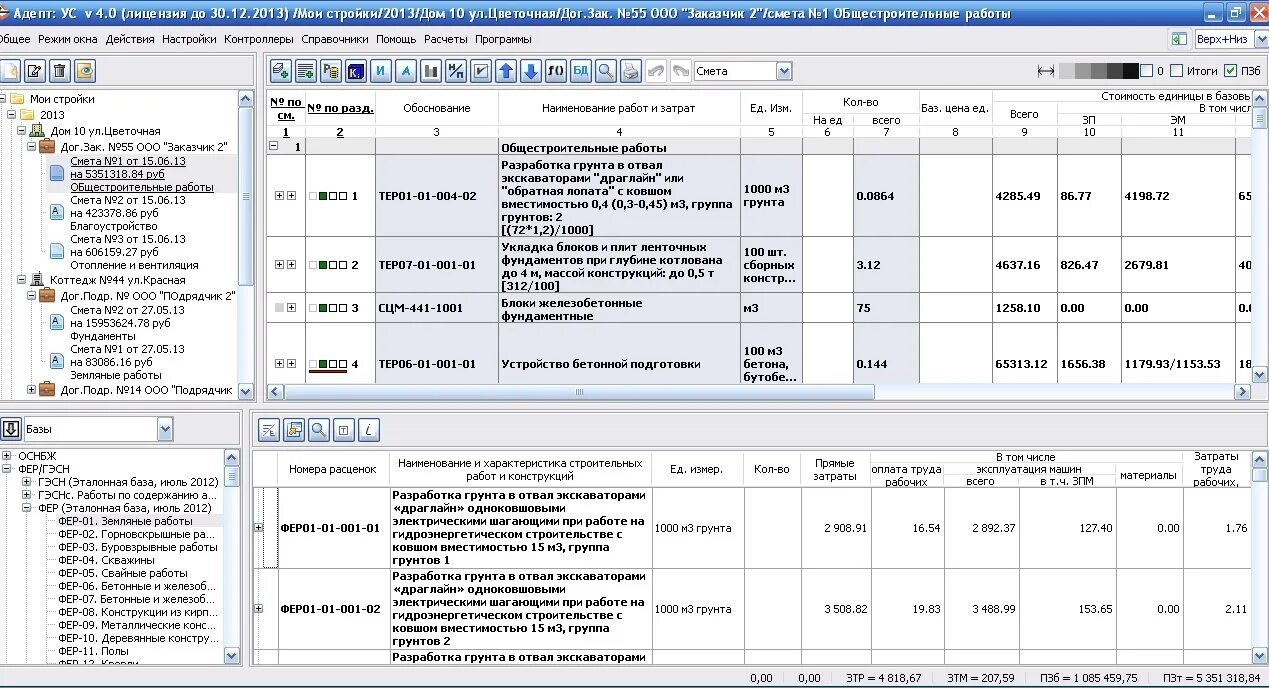Expand 'ГЭСН (Эталонная база, июль 2012)' node

(27, 481)
